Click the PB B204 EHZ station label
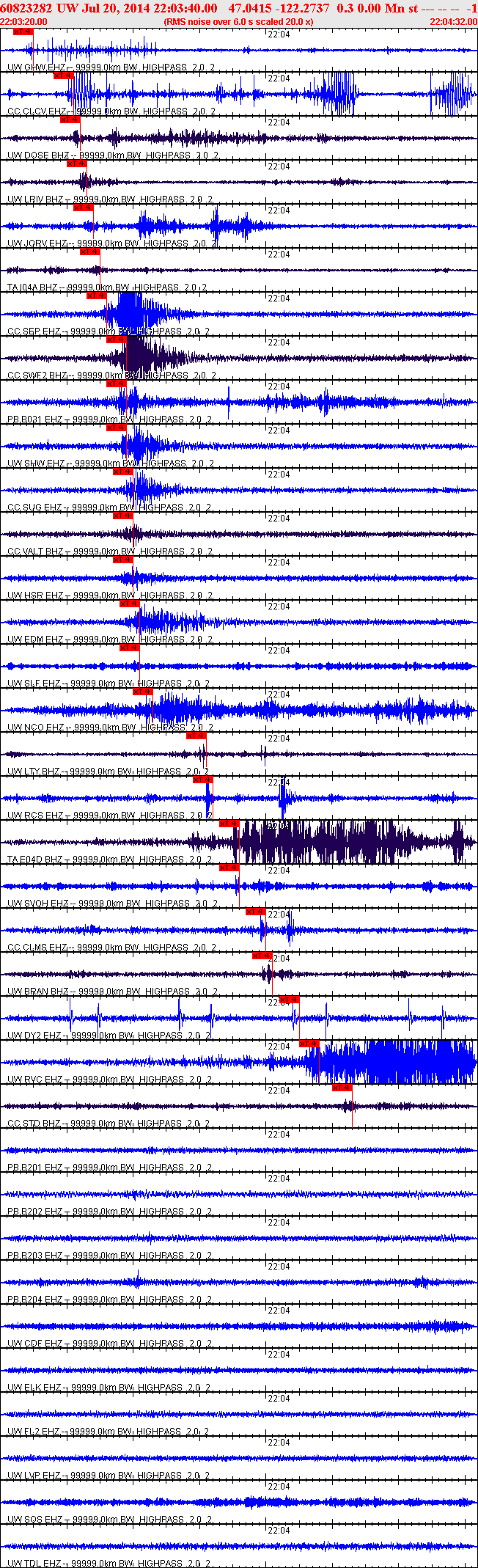This screenshot has height=1568, width=478. 35,1300
